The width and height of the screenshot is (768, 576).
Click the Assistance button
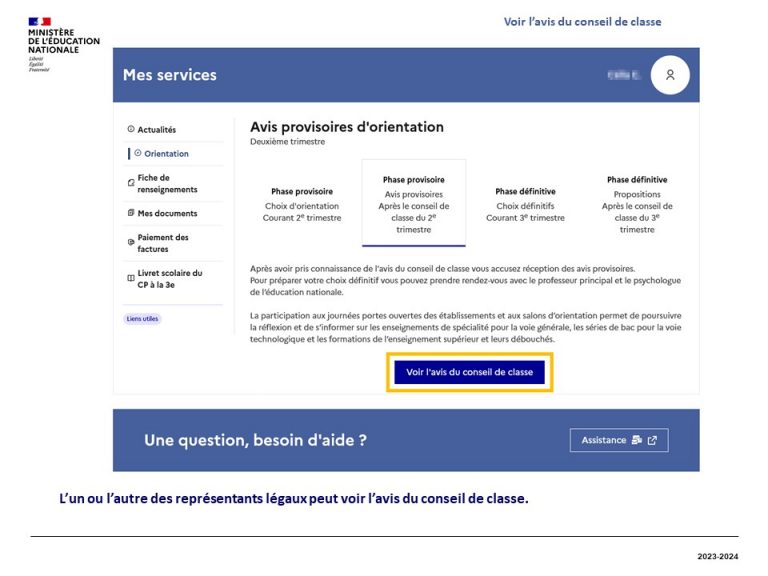pos(618,440)
